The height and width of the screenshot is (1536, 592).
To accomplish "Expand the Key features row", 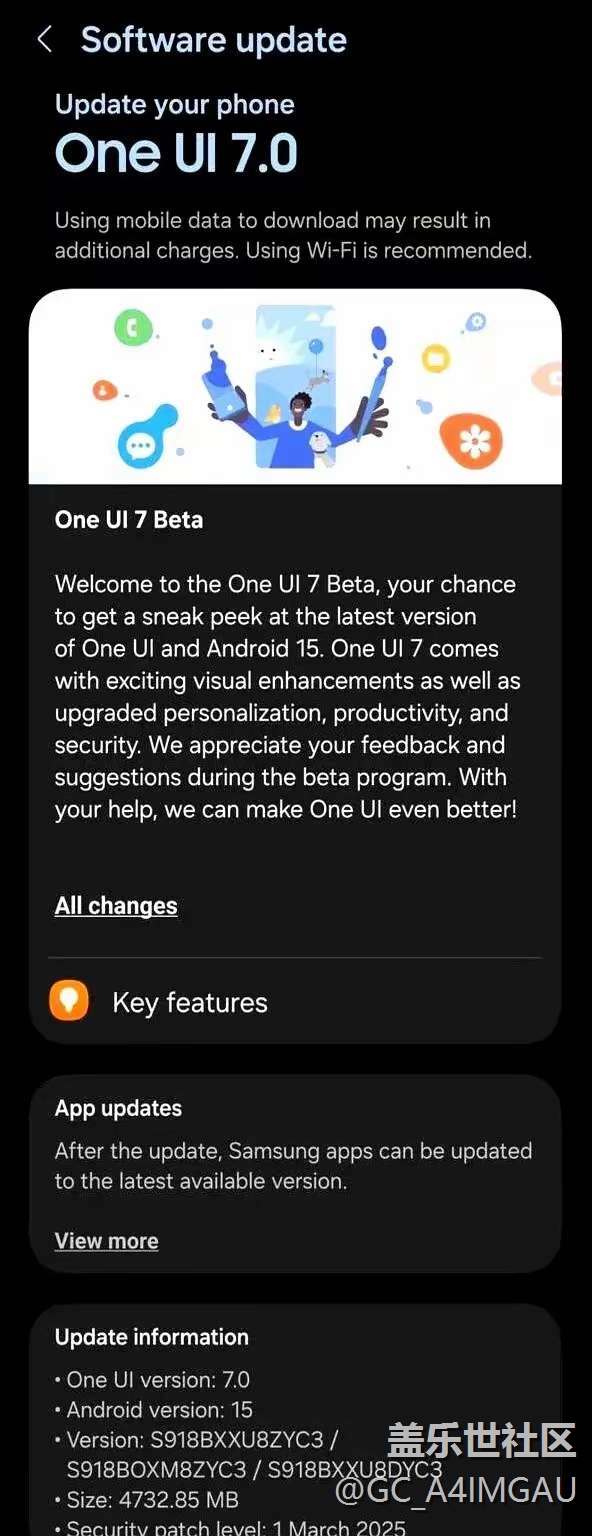I will 295,1002.
